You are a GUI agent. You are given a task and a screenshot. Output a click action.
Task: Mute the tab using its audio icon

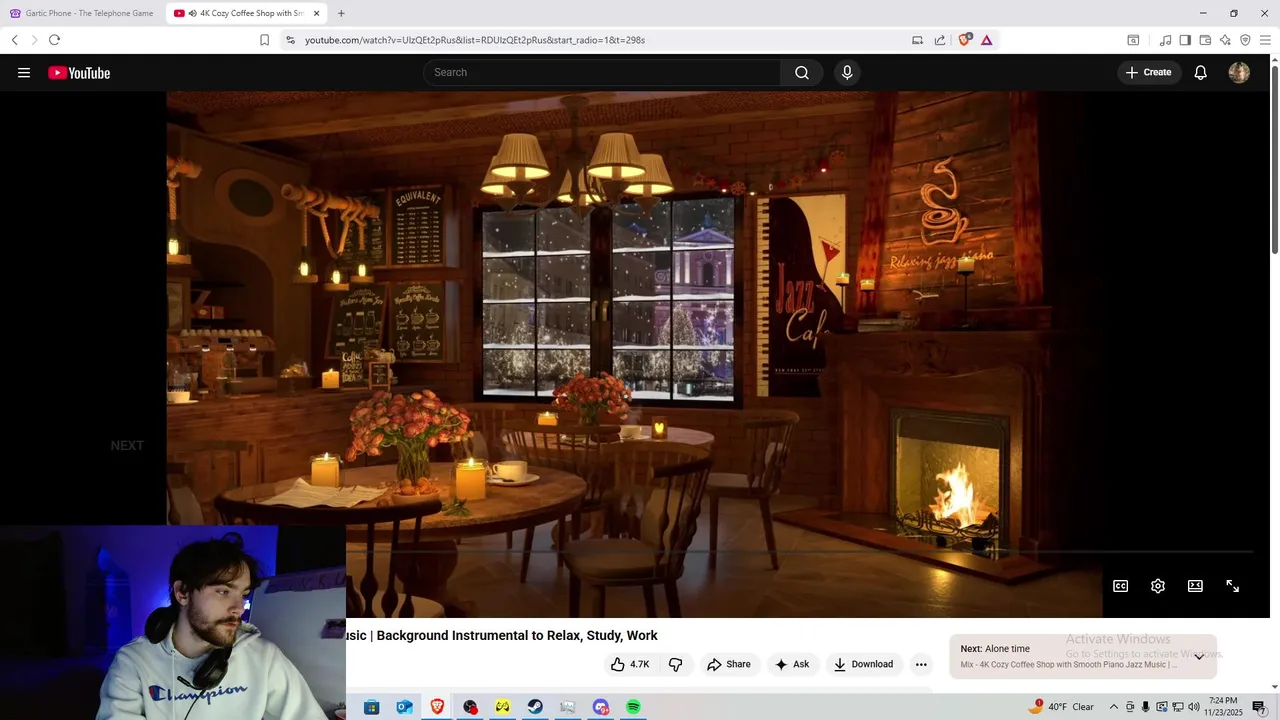[192, 13]
